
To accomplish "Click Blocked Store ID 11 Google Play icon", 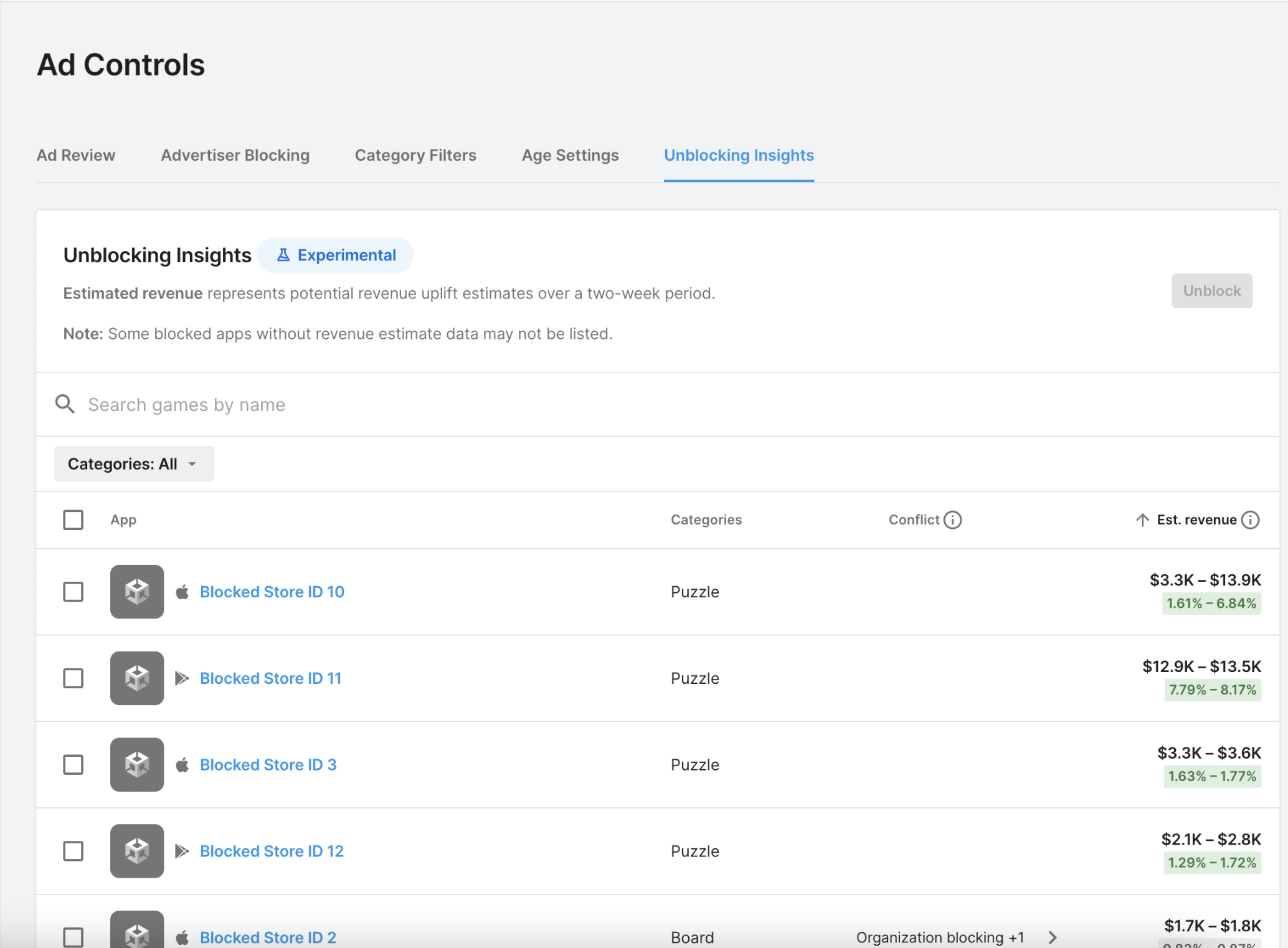I will (182, 678).
